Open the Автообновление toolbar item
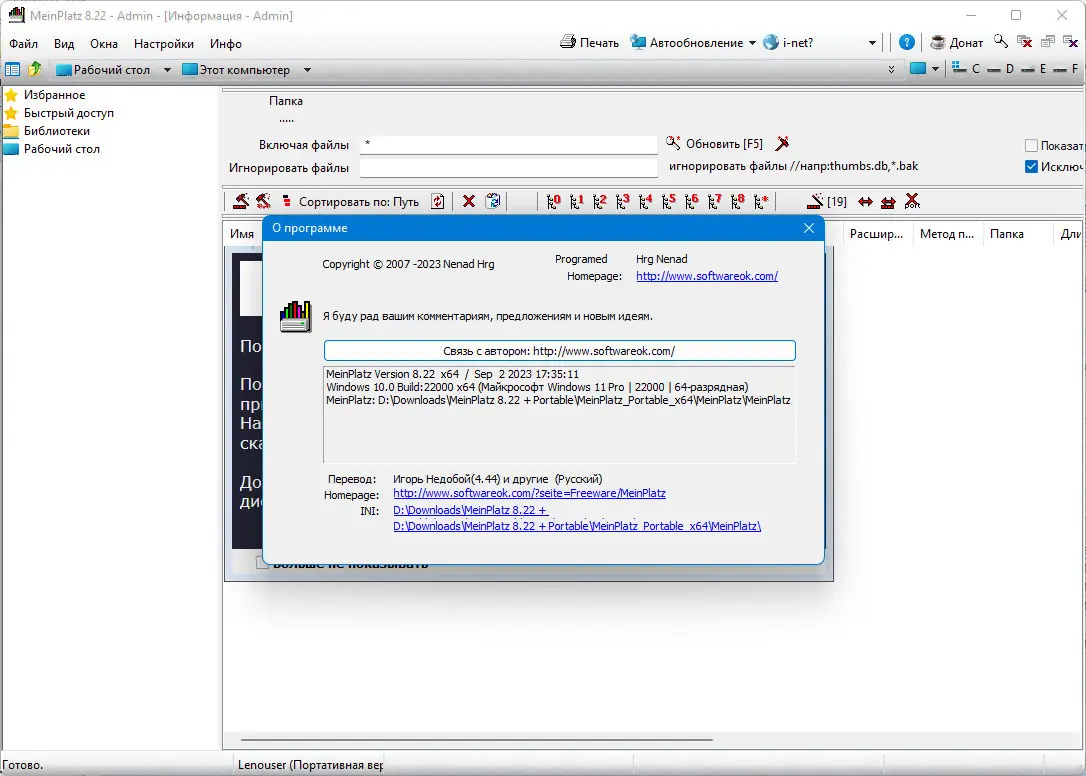The image size is (1086, 776). tap(687, 42)
